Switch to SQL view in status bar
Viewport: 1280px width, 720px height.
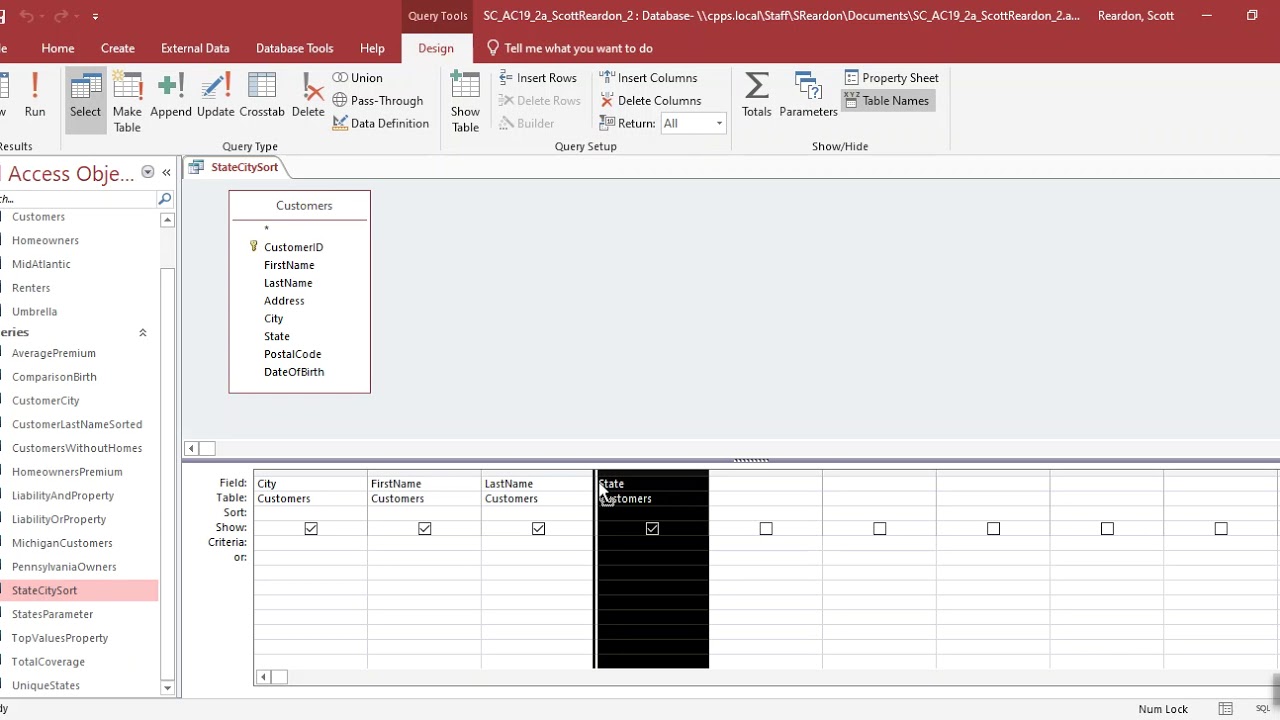click(1263, 709)
